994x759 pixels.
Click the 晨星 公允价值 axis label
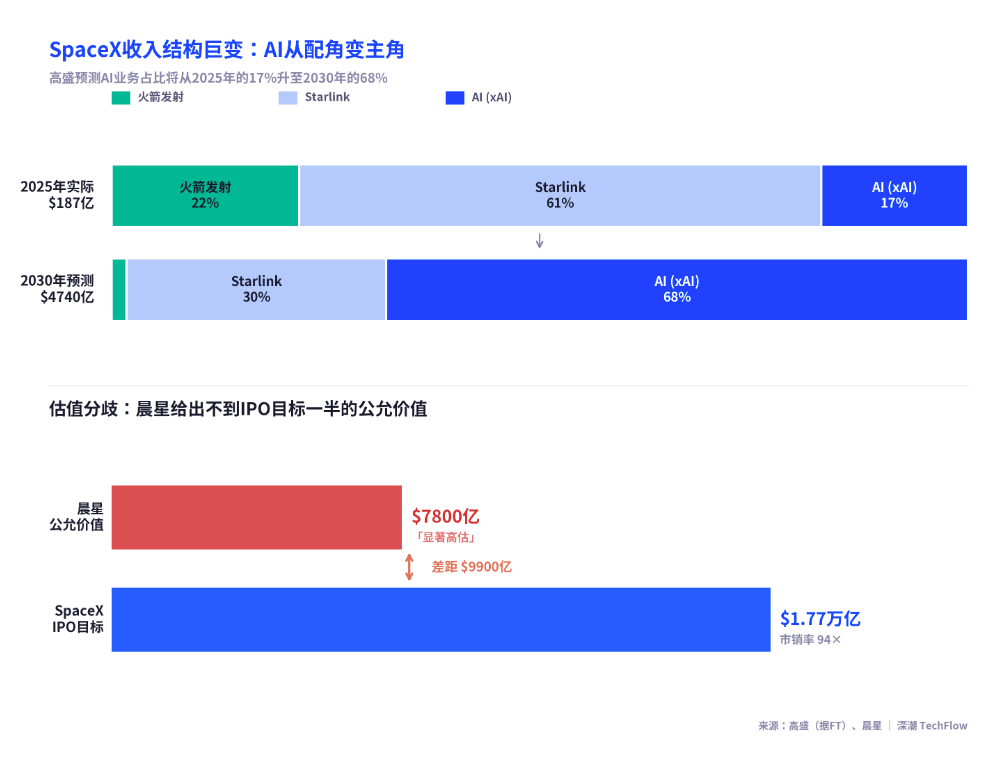pyautogui.click(x=77, y=517)
